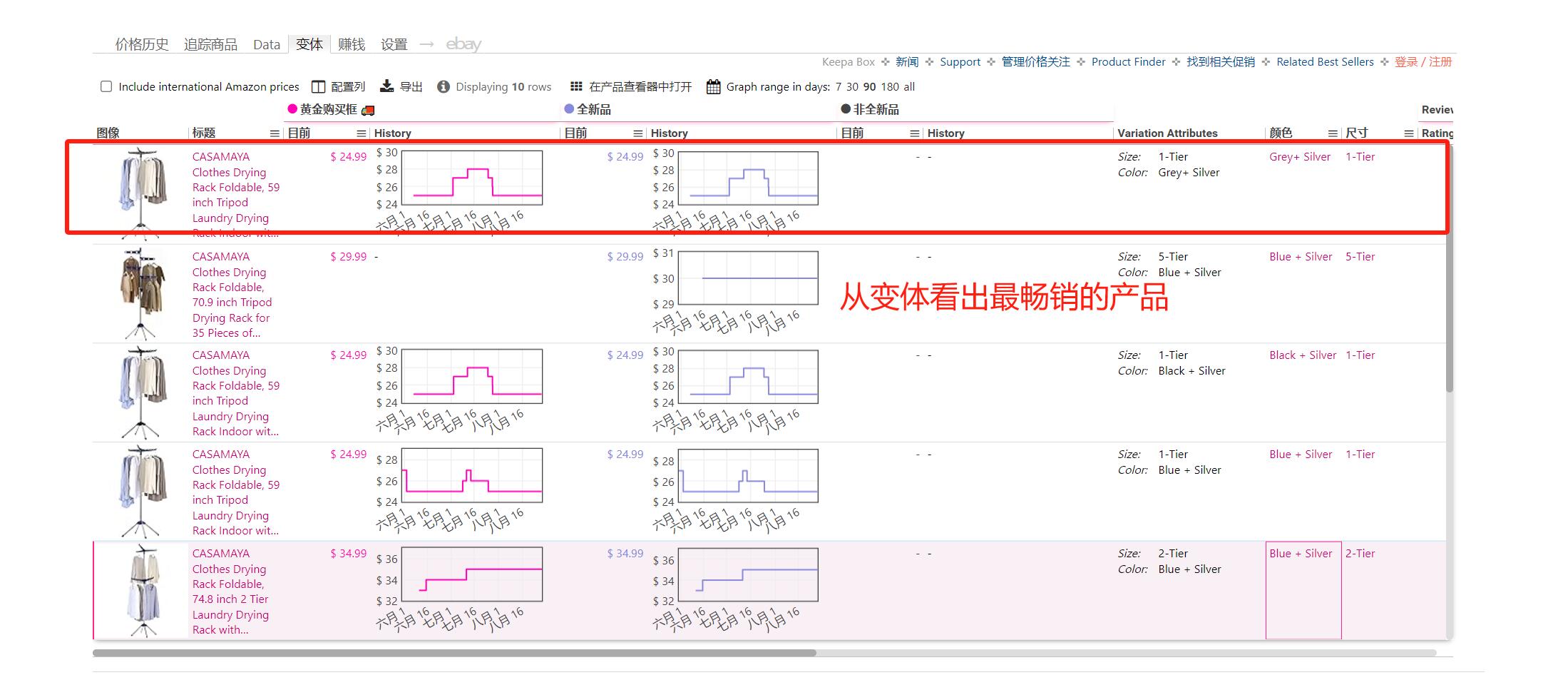Open the 颜色 column menu icon
1568x680 pixels.
[x=1333, y=133]
